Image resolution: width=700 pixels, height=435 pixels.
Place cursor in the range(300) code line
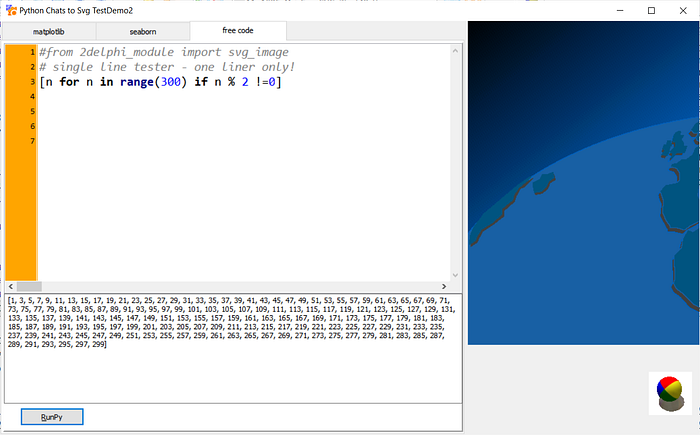coord(161,82)
